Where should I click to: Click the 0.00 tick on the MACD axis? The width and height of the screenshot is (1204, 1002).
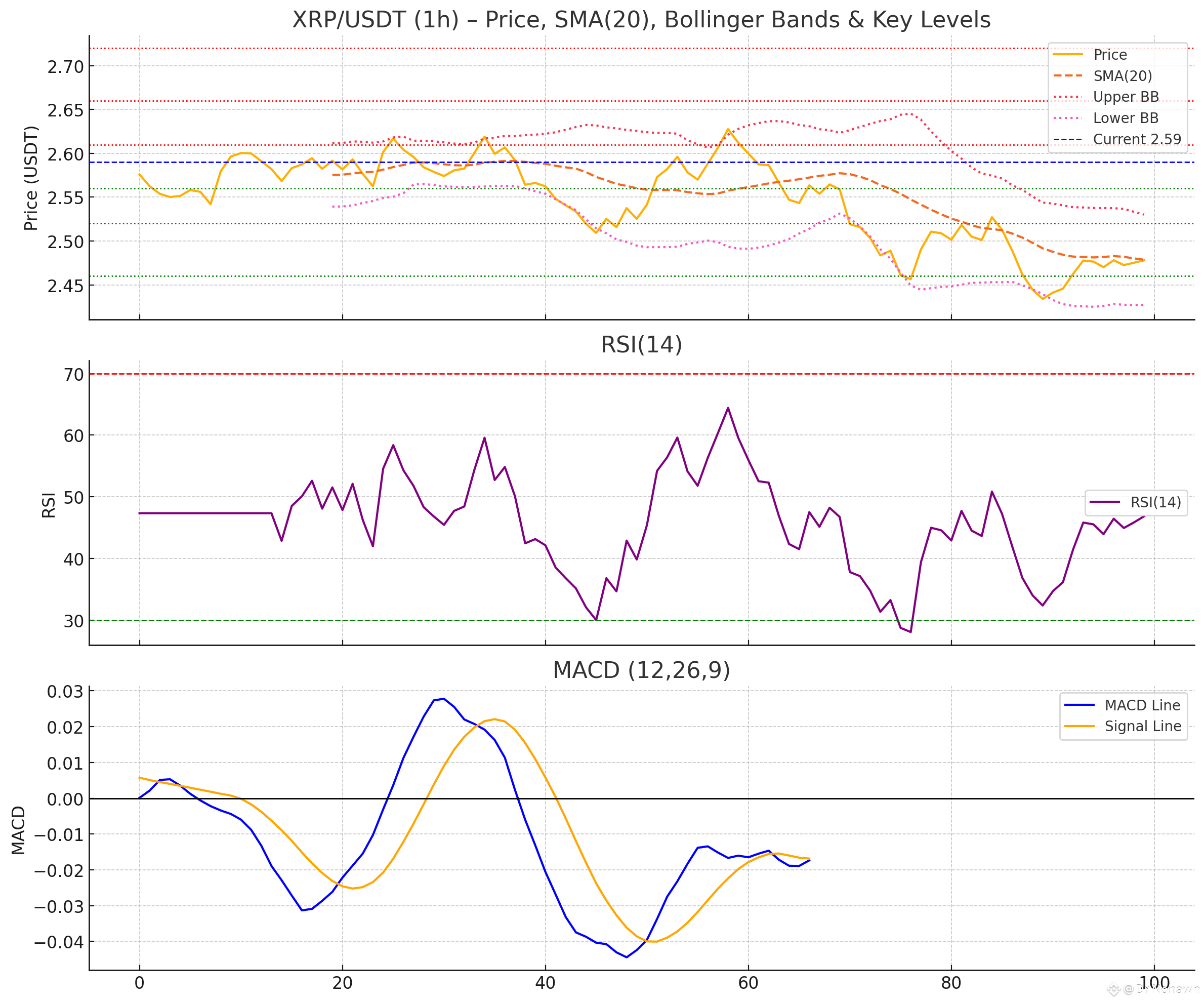pos(65,799)
